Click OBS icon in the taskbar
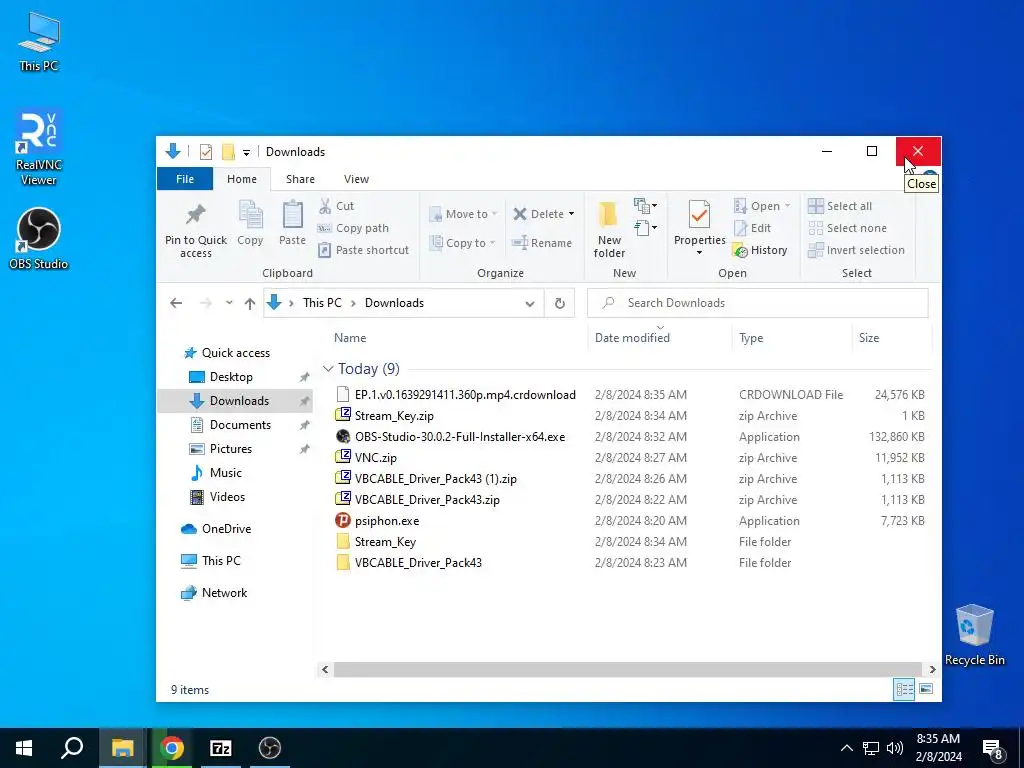Screen dimensions: 1024x768 tap(270, 748)
